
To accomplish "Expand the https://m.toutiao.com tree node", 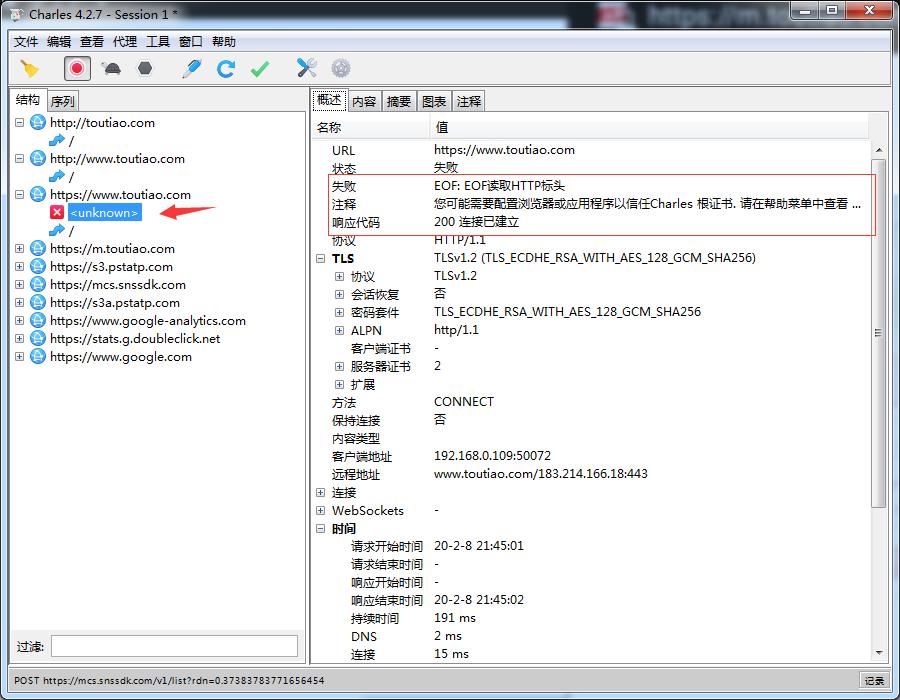I will click(19, 248).
